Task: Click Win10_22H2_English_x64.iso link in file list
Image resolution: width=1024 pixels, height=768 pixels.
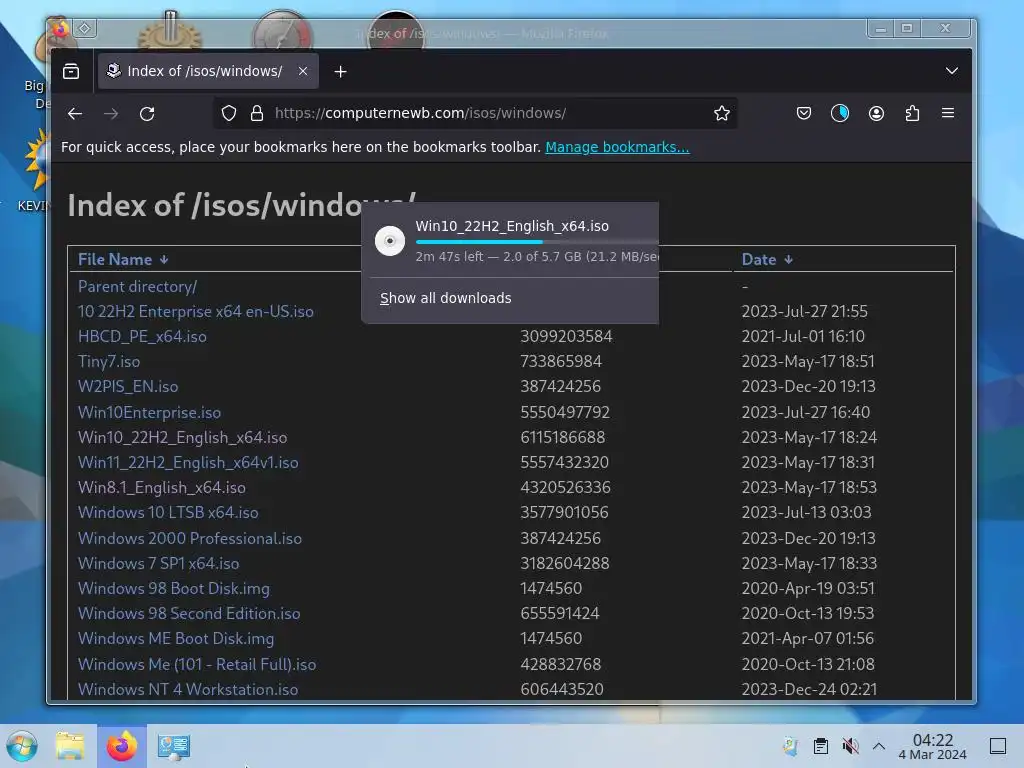Action: pos(182,438)
